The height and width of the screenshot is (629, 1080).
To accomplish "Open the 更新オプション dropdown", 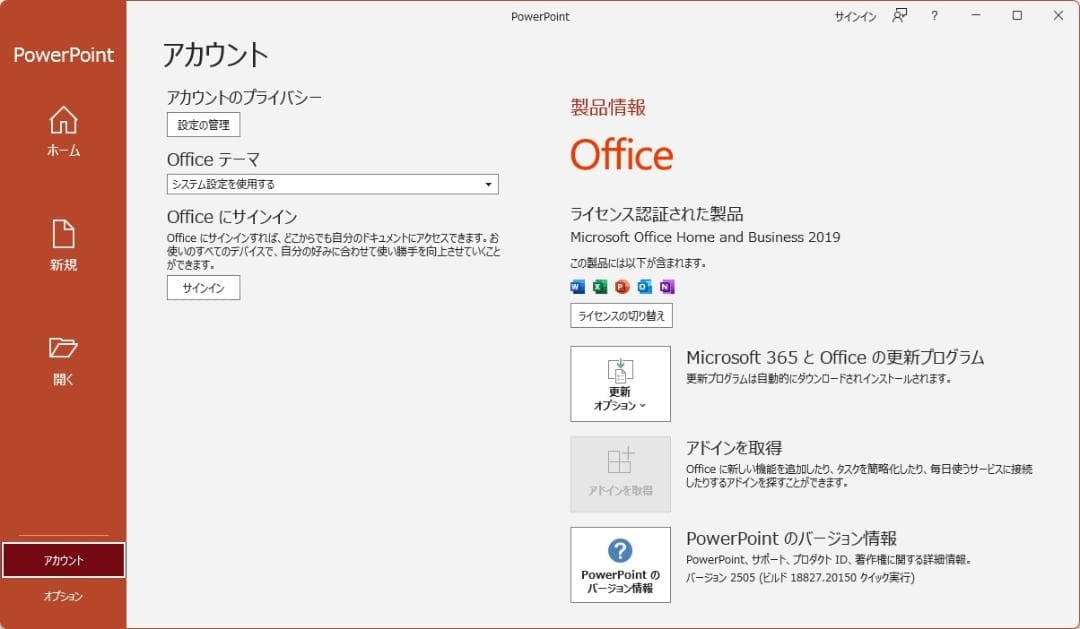I will (619, 384).
